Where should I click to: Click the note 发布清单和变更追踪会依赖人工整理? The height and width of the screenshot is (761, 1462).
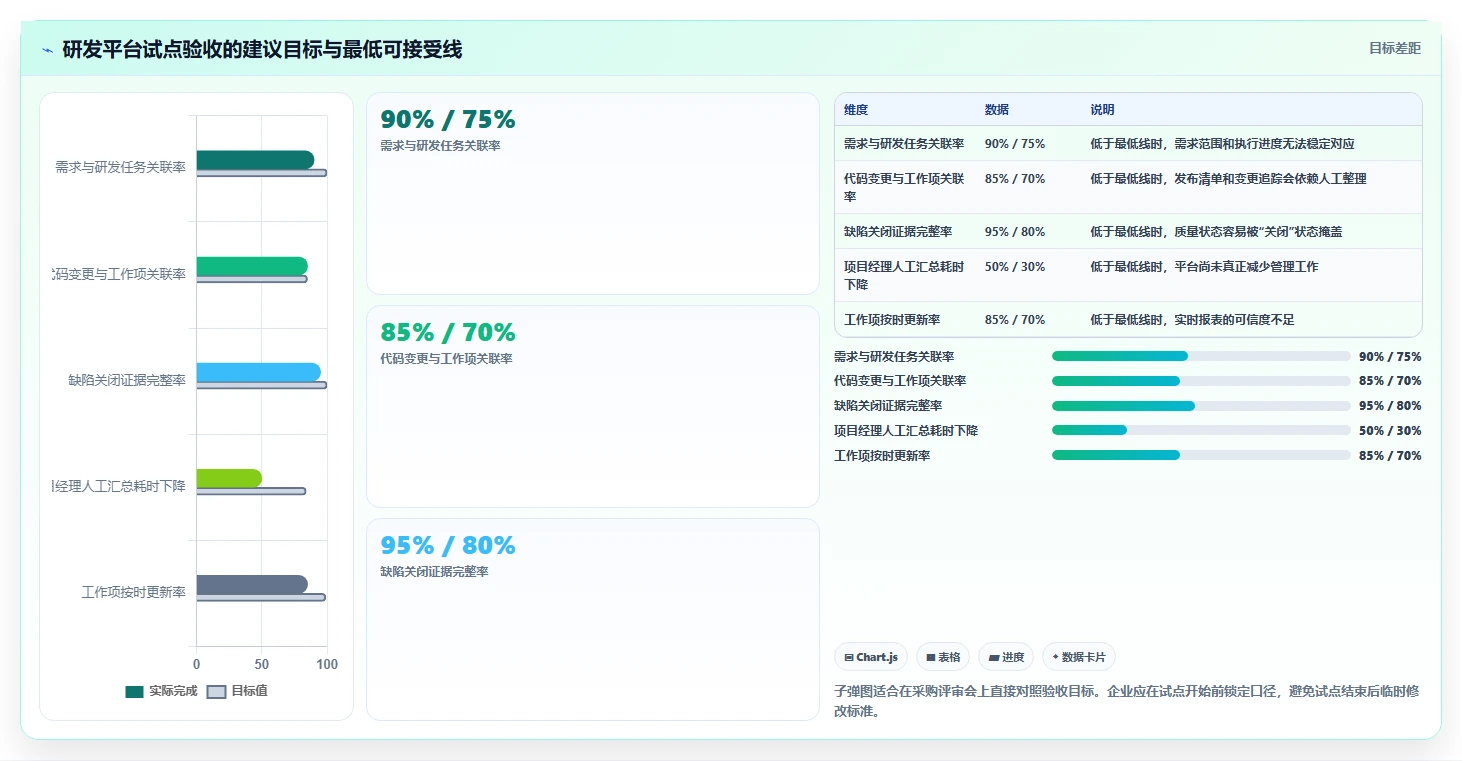pyautogui.click(x=1270, y=179)
